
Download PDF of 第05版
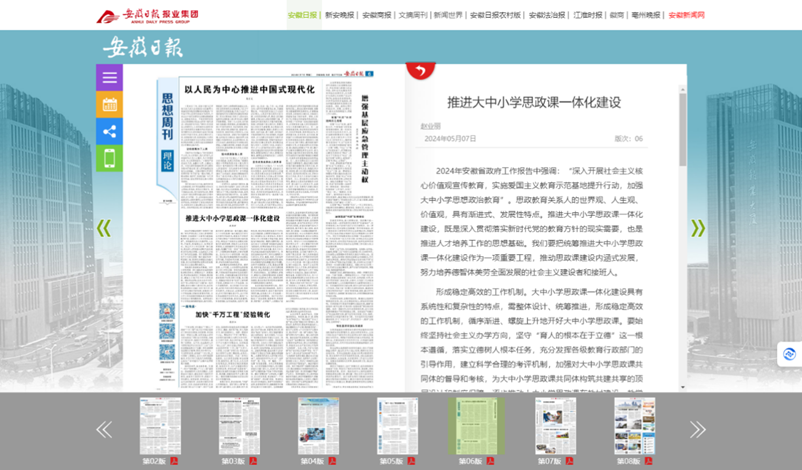(x=411, y=461)
